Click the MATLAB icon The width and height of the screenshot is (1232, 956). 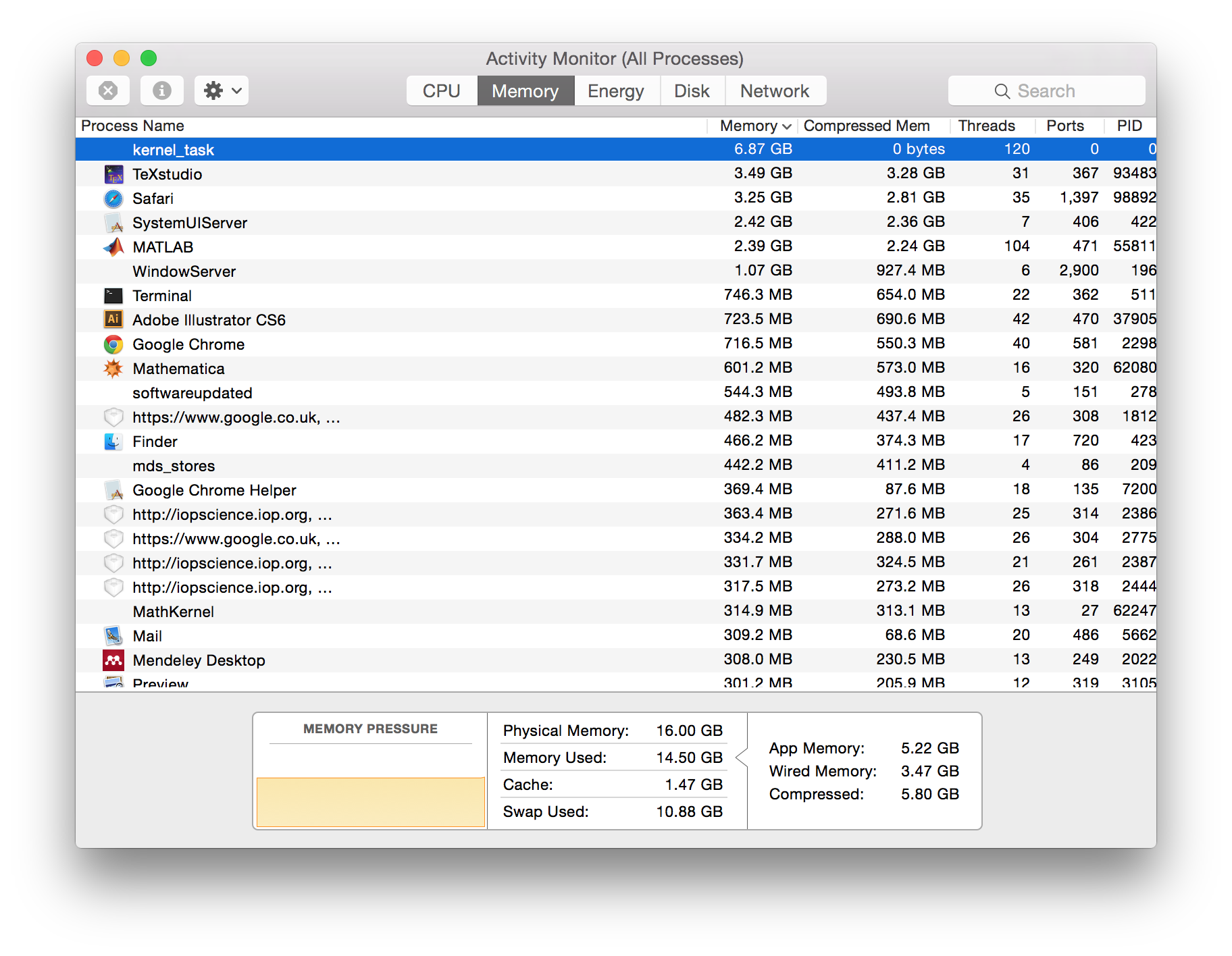click(113, 247)
